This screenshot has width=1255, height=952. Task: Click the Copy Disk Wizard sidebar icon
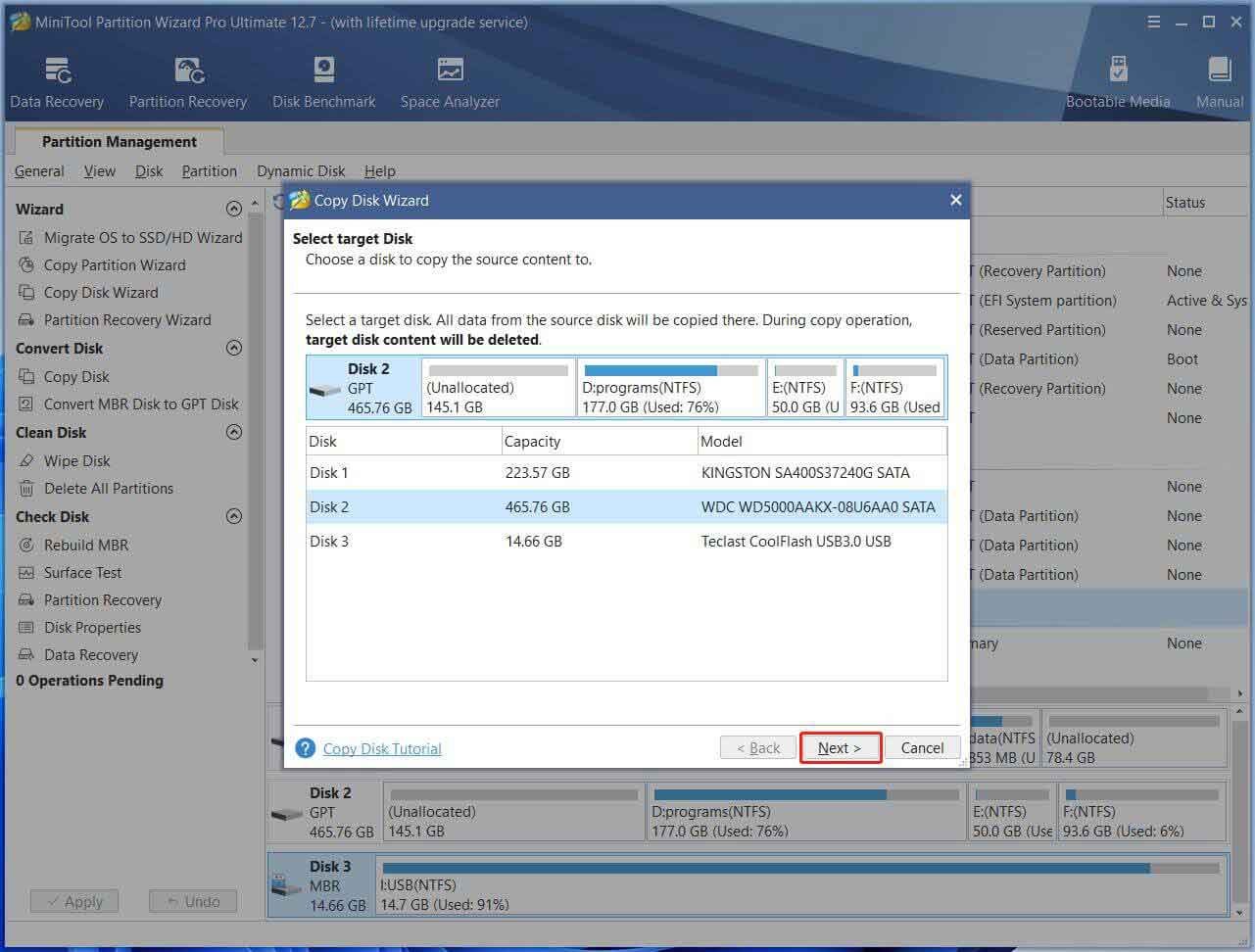click(x=26, y=293)
